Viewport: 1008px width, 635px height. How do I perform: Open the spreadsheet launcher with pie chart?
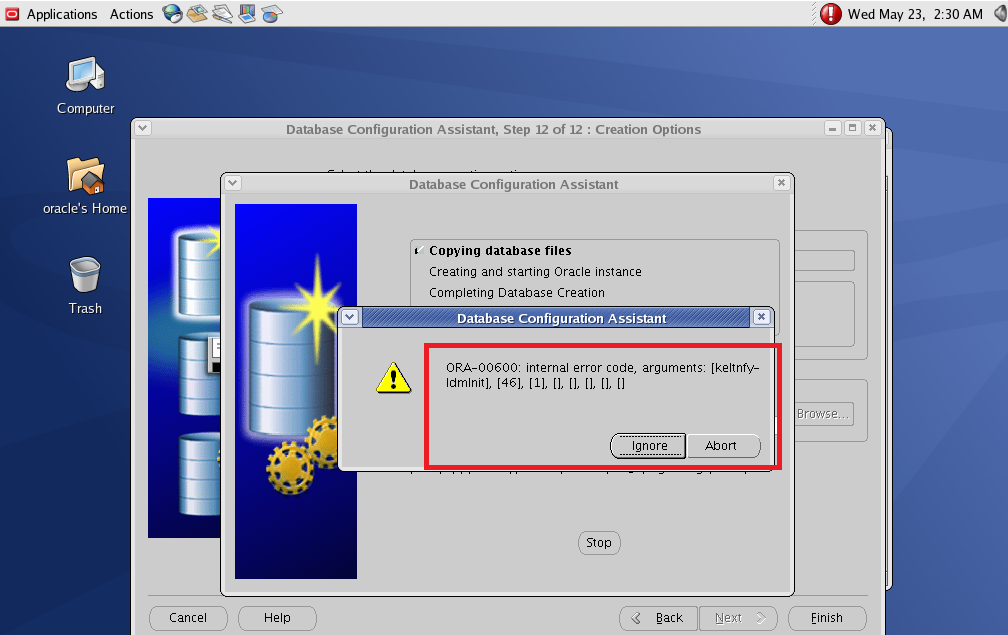pos(272,13)
